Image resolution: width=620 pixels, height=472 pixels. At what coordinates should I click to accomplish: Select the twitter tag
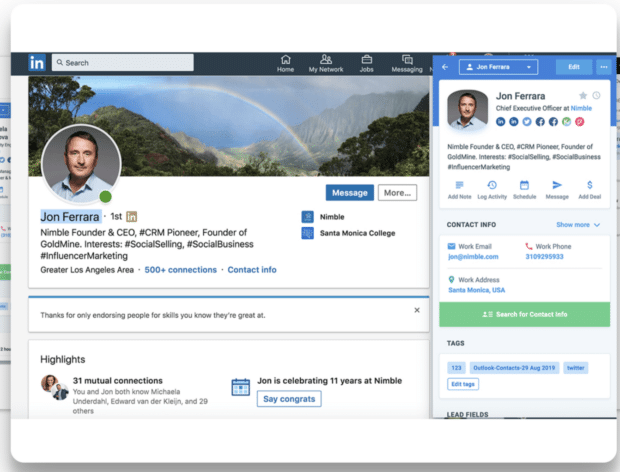[x=575, y=368]
